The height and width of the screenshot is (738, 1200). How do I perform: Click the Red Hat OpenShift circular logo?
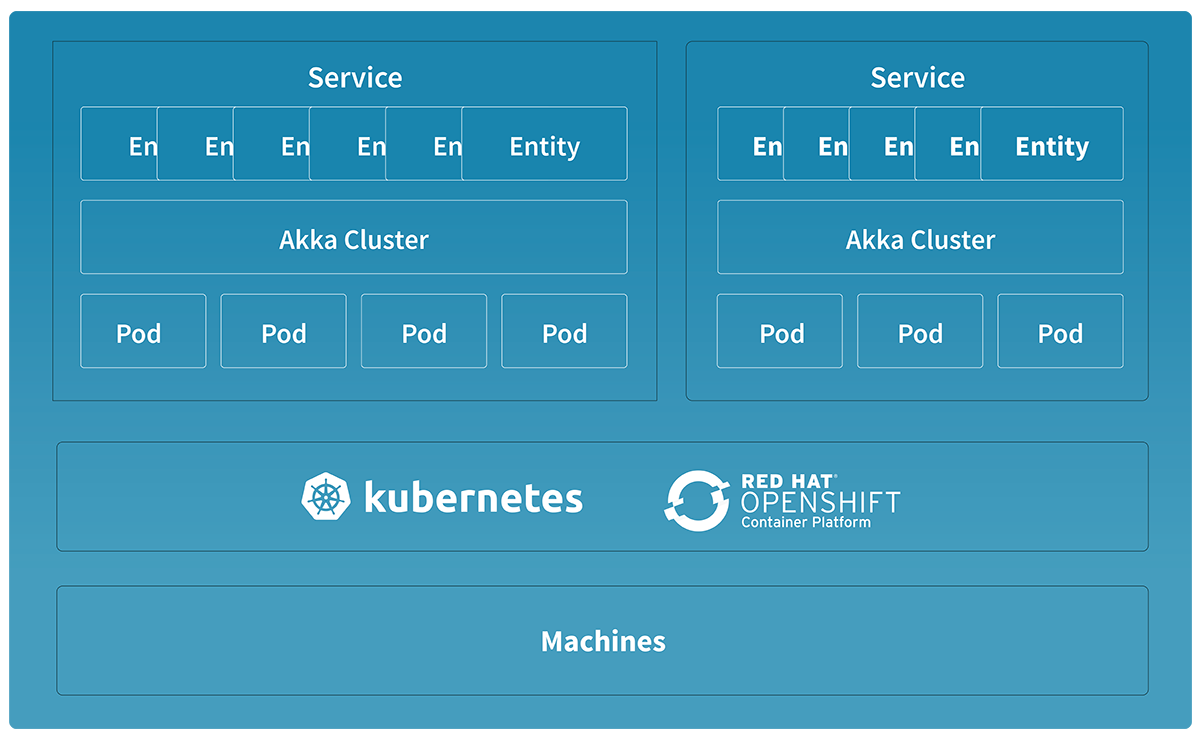[x=697, y=500]
